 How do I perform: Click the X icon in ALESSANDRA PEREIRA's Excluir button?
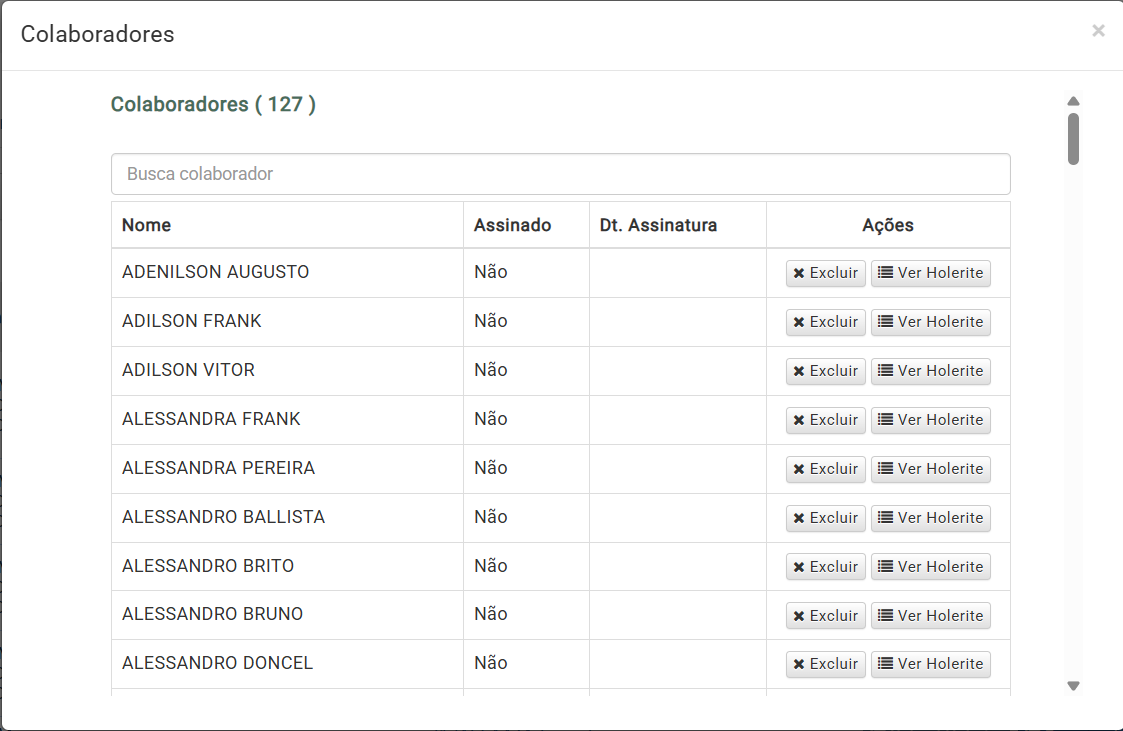[799, 469]
